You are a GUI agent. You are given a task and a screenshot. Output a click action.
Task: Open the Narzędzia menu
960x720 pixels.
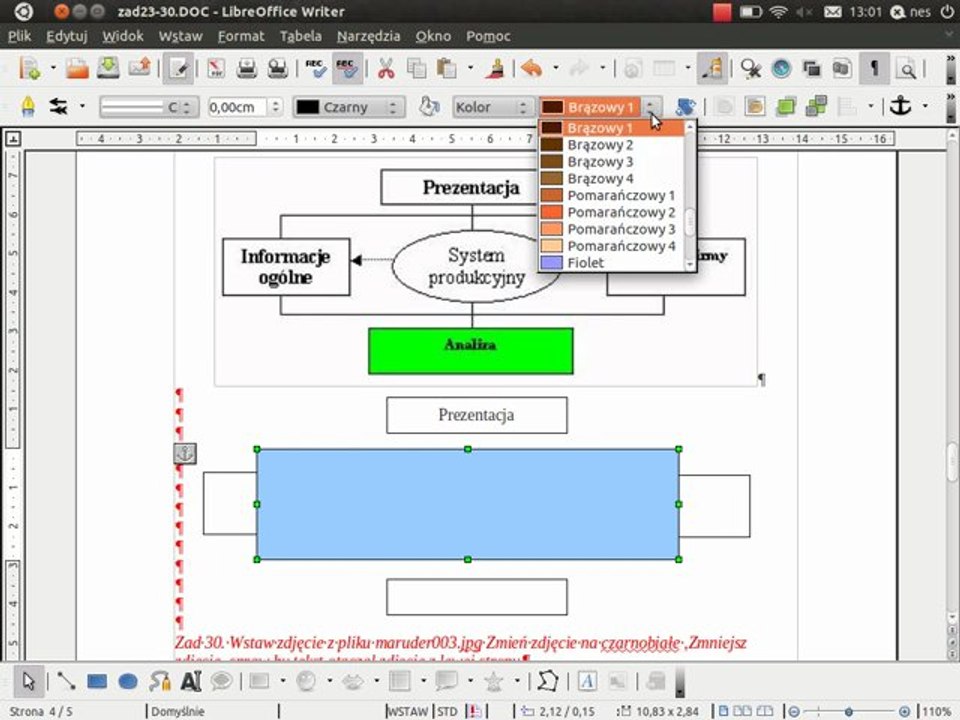point(369,36)
